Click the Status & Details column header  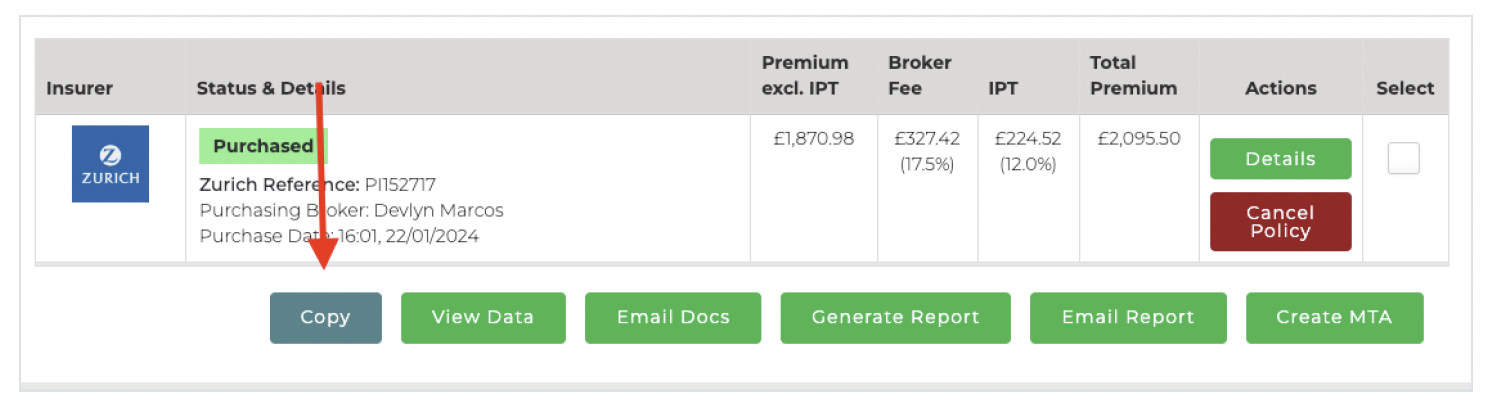tap(270, 88)
